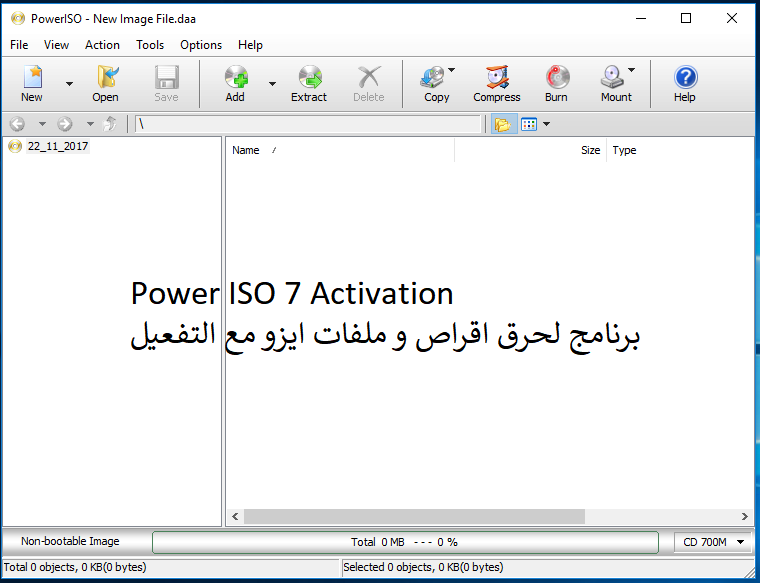Click the New image toolbar icon

pyautogui.click(x=32, y=78)
